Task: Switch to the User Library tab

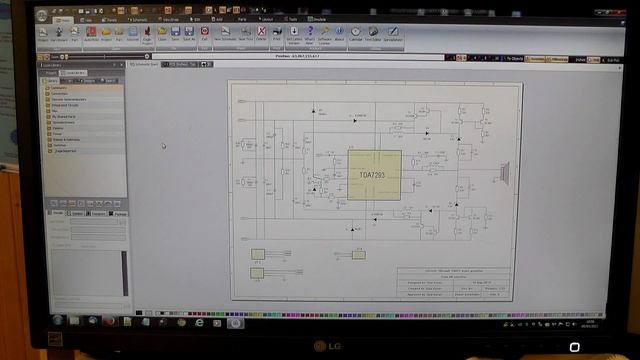Action: coord(73,73)
